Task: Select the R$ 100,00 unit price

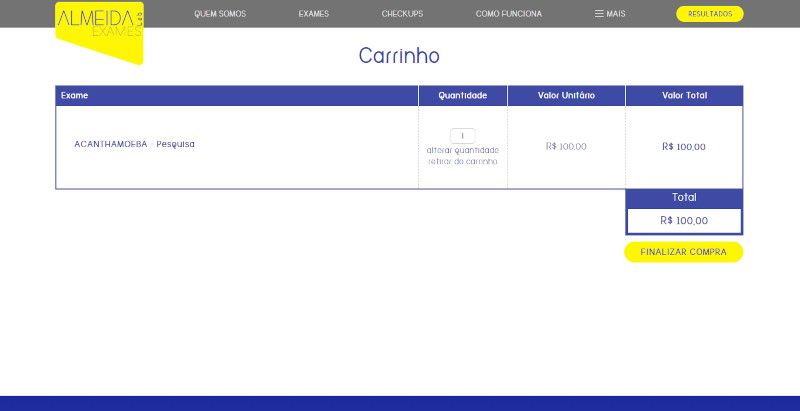Action: coord(566,146)
